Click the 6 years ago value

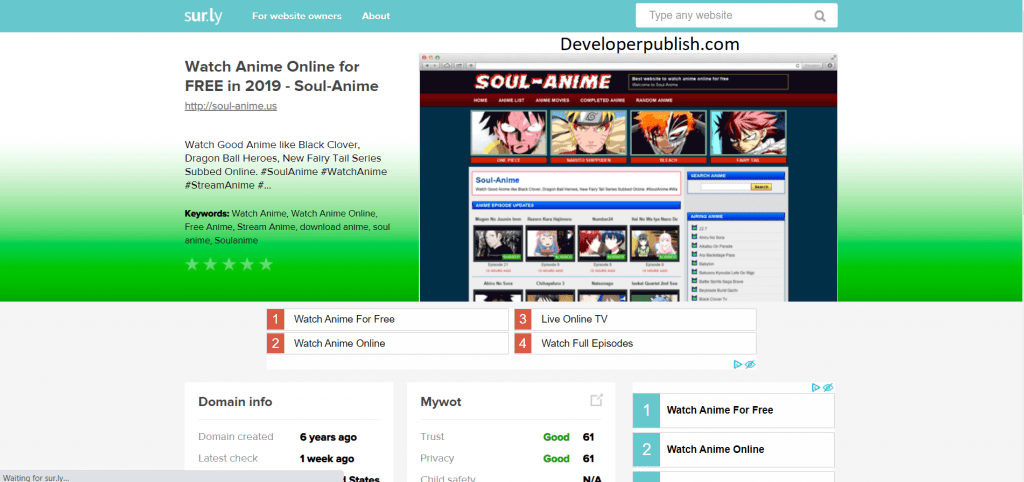point(328,437)
